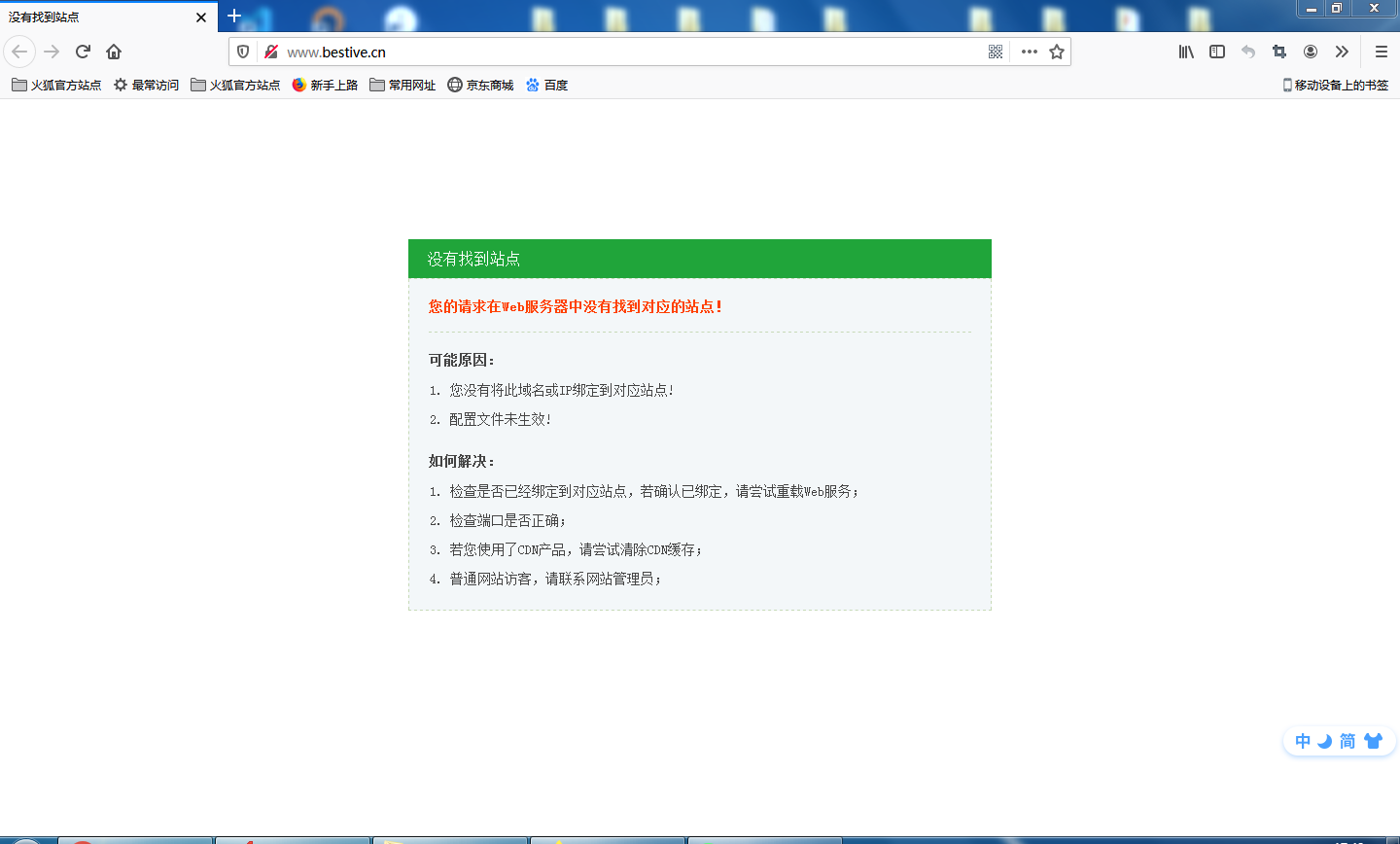Restore down the browser window
Viewport: 1400px width, 844px height.
click(x=1337, y=8)
